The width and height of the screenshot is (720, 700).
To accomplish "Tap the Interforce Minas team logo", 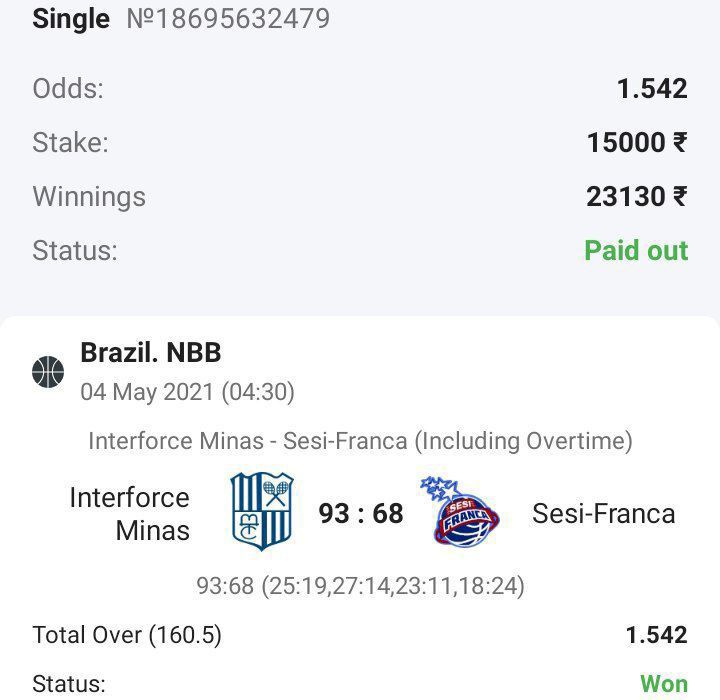I will point(262,512).
